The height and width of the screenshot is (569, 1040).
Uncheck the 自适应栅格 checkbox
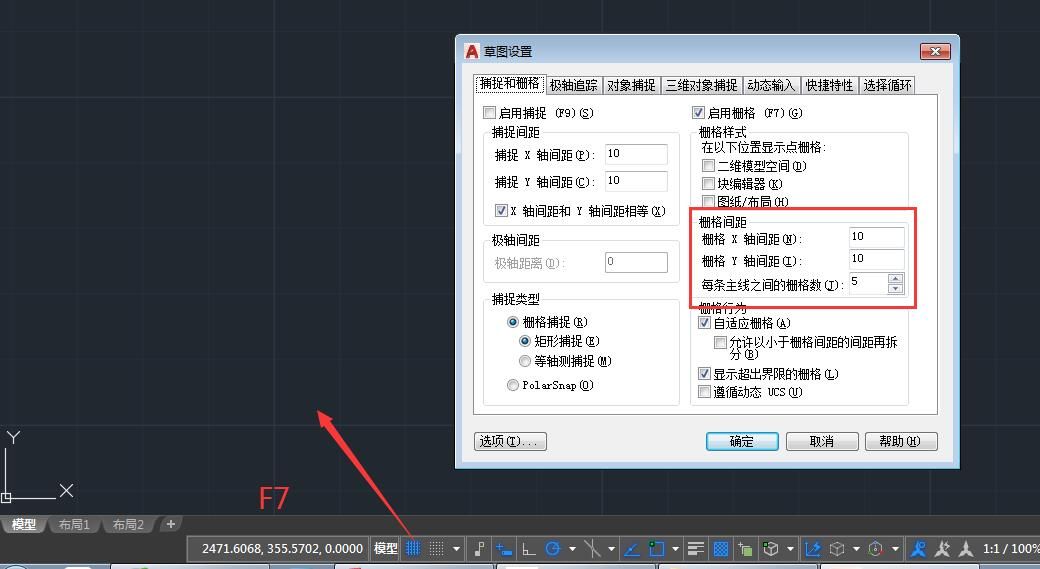[x=704, y=322]
